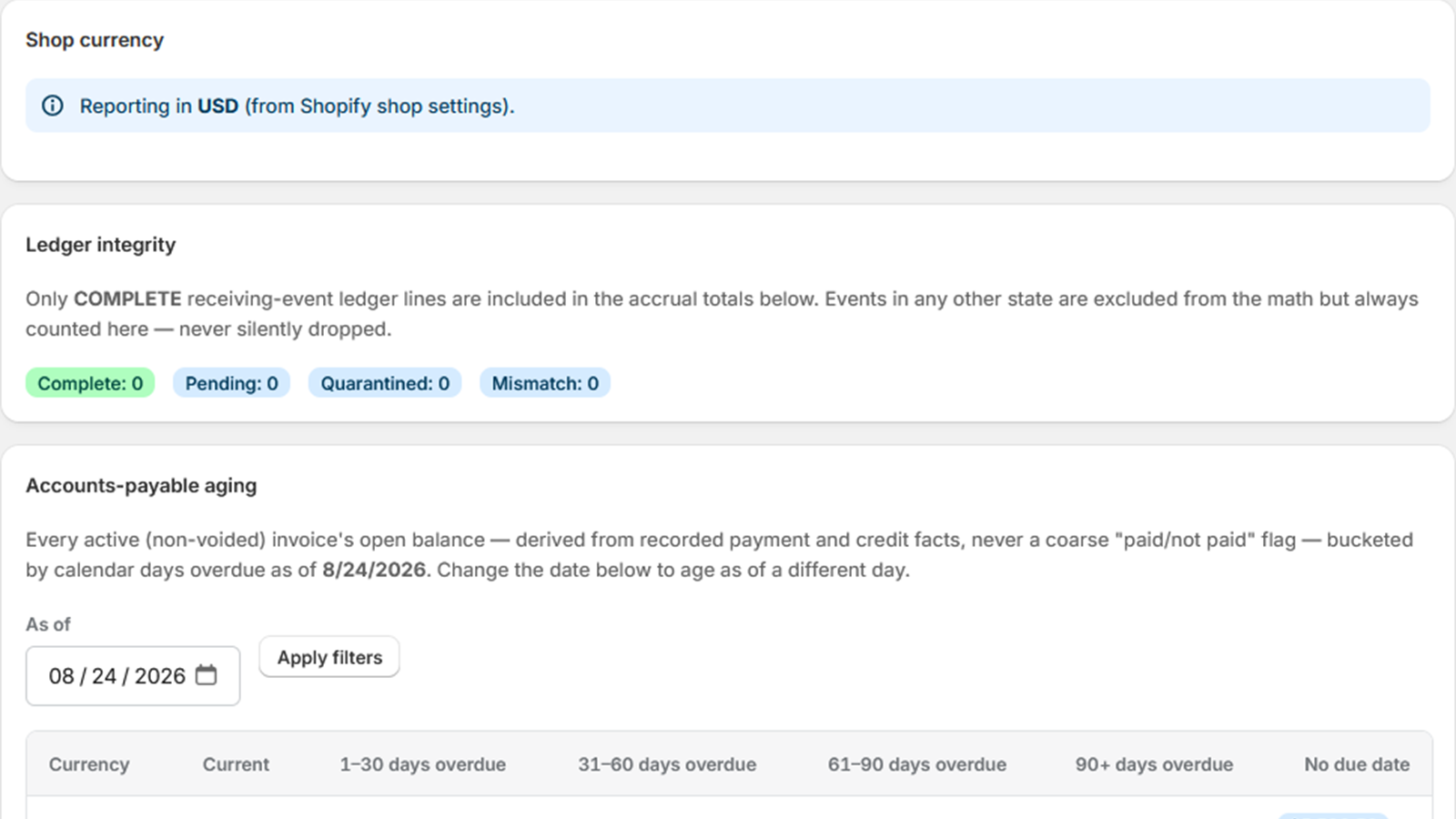Click the info icon in the currency banner
This screenshot has width=1456, height=819.
(x=53, y=106)
